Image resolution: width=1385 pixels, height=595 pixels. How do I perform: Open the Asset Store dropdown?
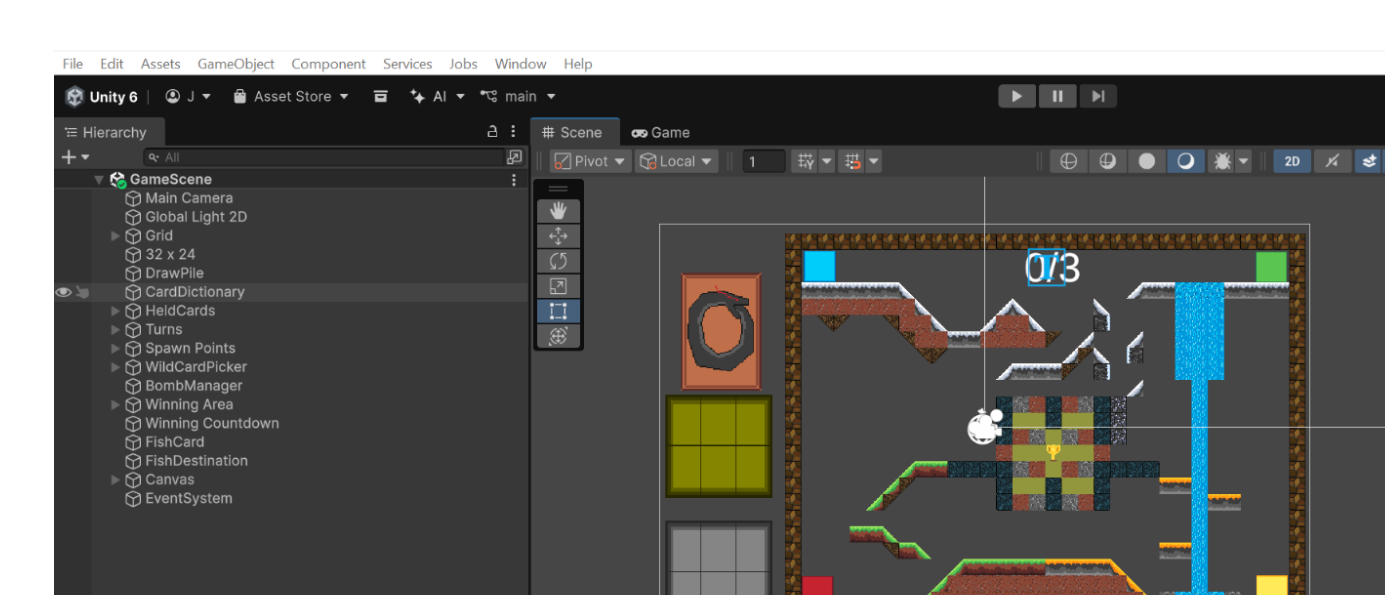pyautogui.click(x=291, y=96)
